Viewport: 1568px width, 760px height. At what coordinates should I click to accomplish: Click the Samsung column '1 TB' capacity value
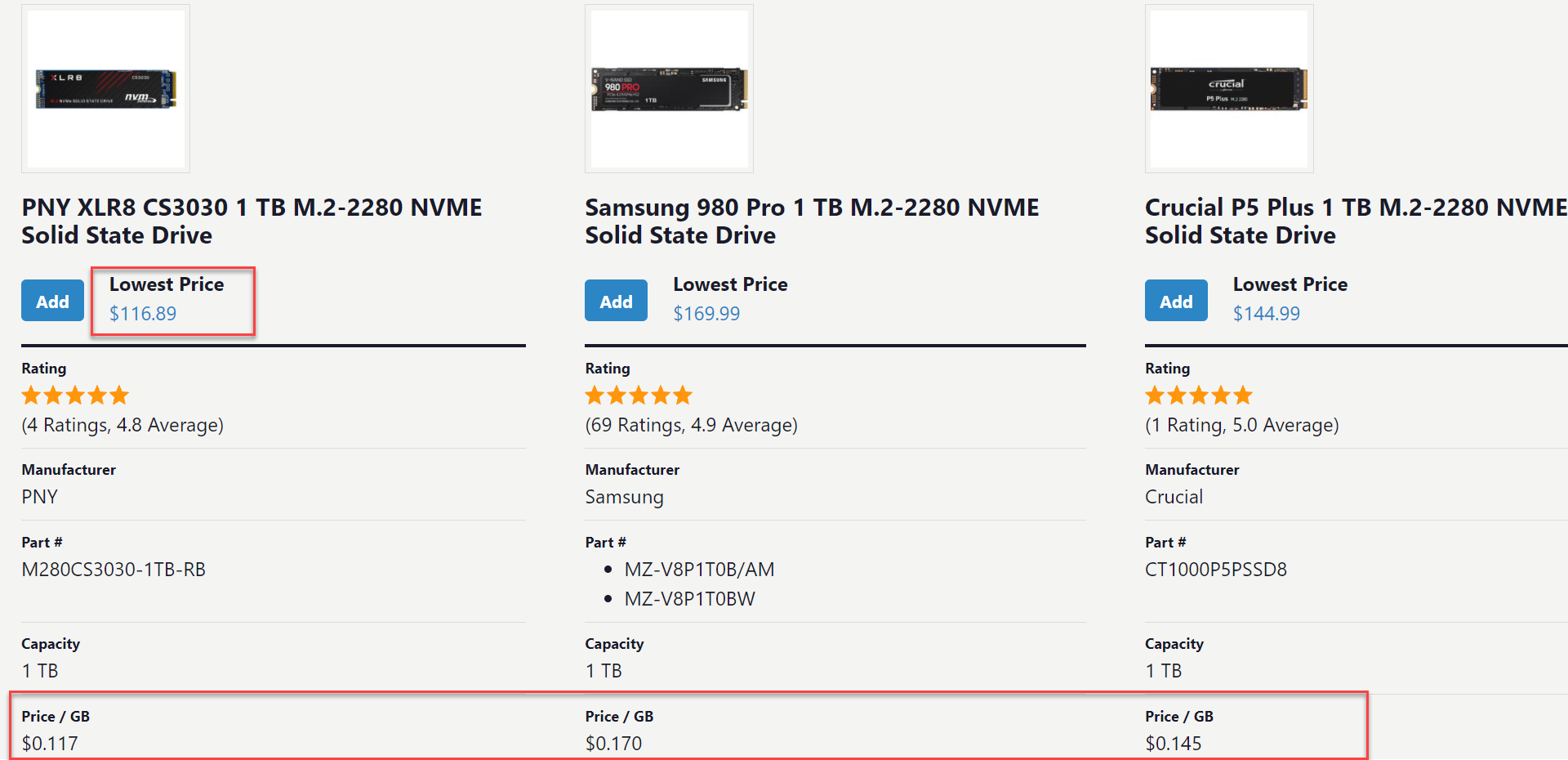point(604,671)
